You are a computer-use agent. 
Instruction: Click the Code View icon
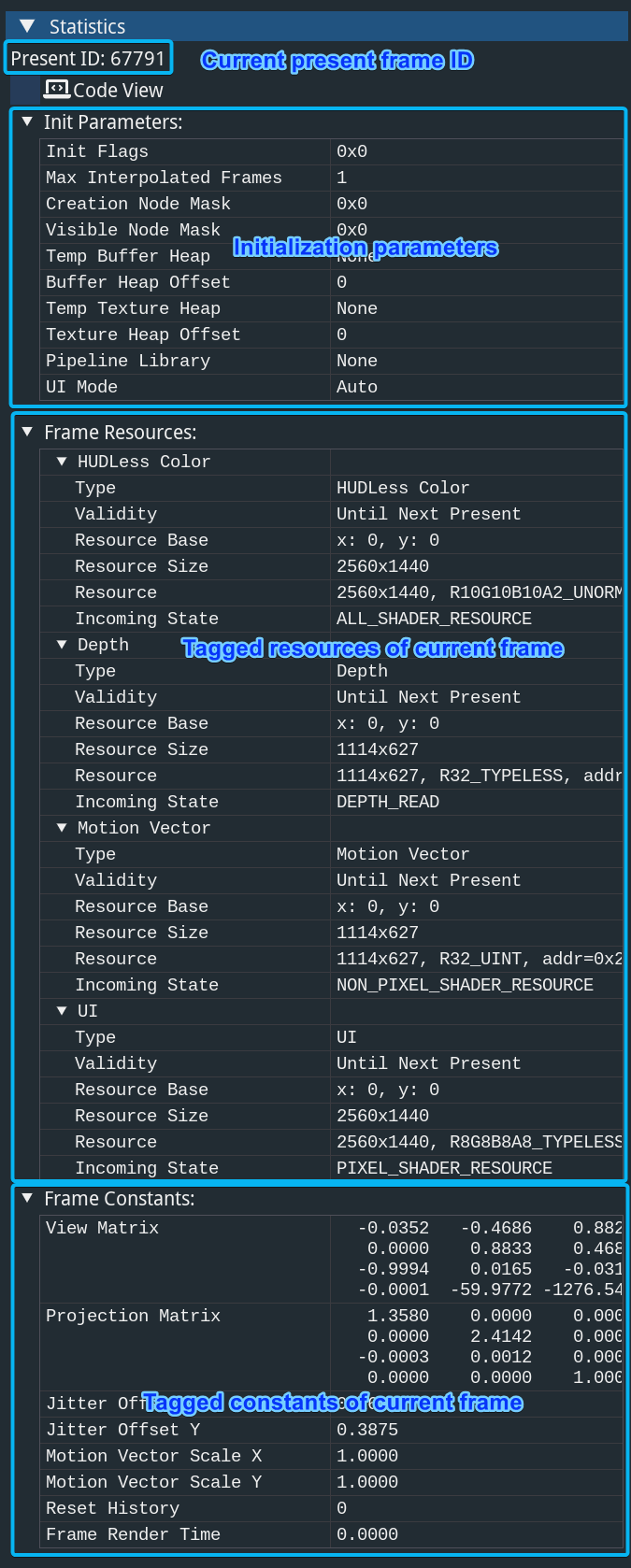coord(57,89)
